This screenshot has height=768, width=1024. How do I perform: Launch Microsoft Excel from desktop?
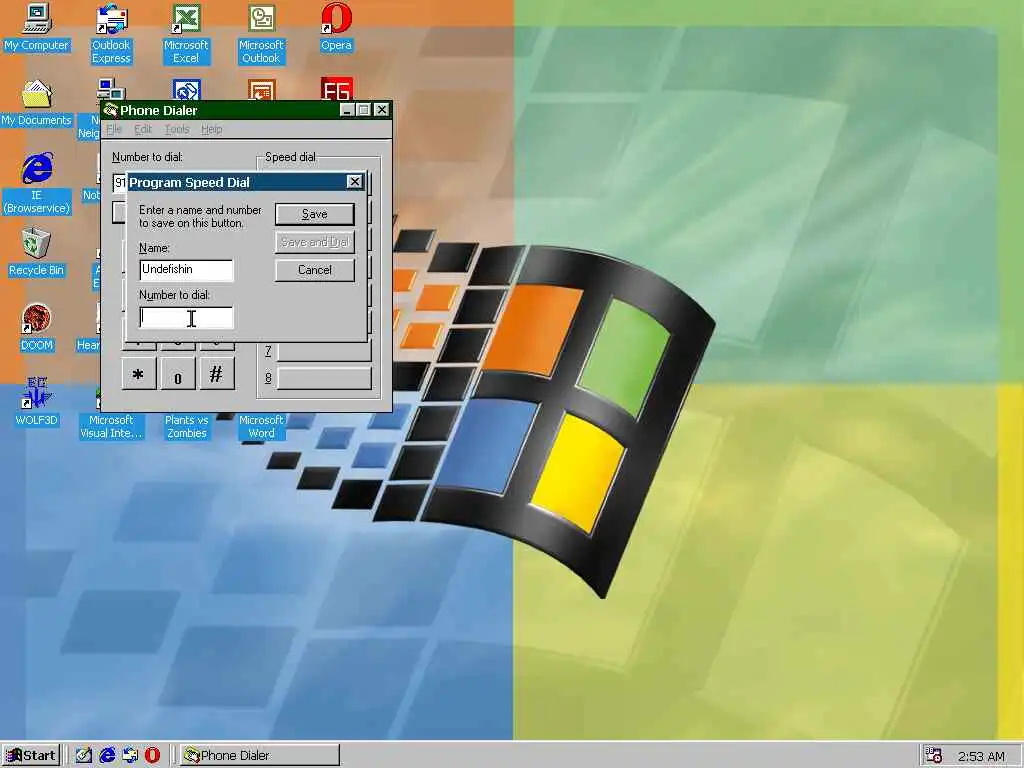[x=186, y=33]
